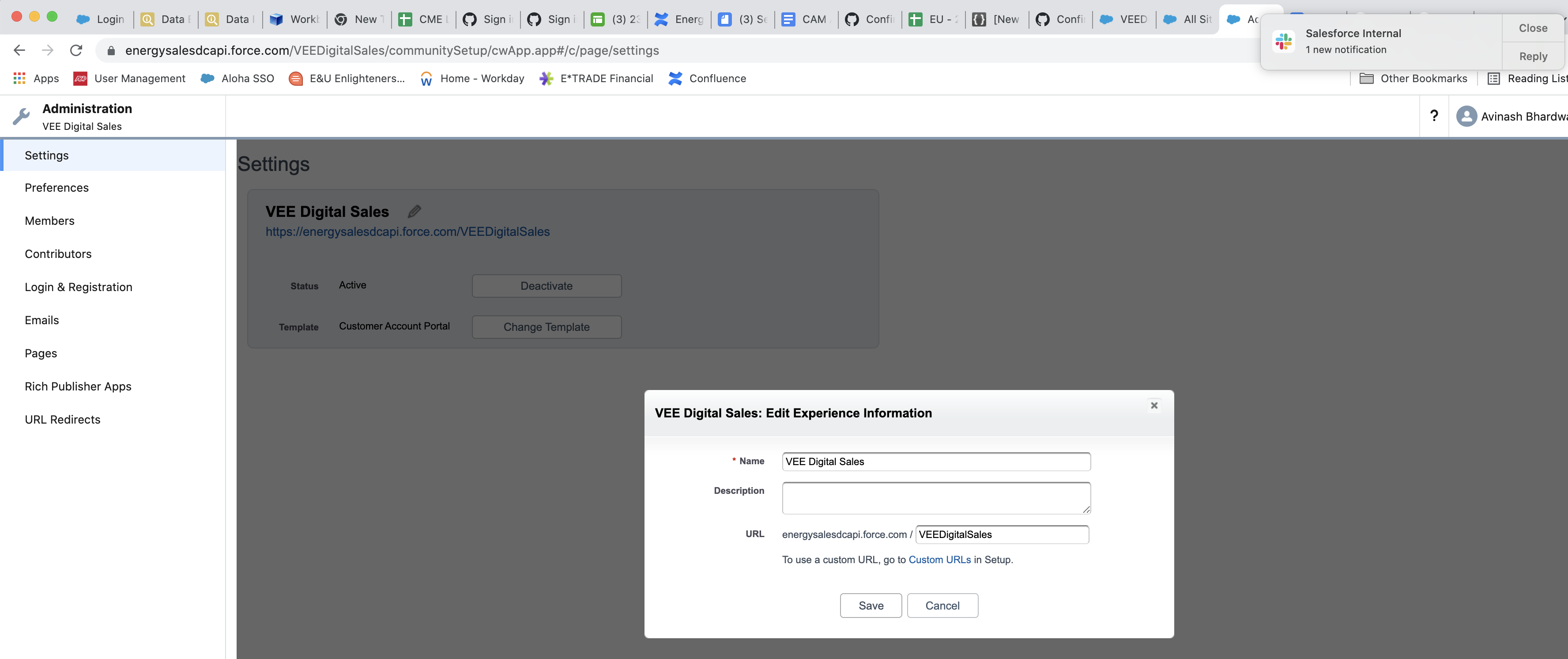Image resolution: width=1568 pixels, height=659 pixels.
Task: Click Reply on the Slack notification
Action: click(x=1532, y=56)
